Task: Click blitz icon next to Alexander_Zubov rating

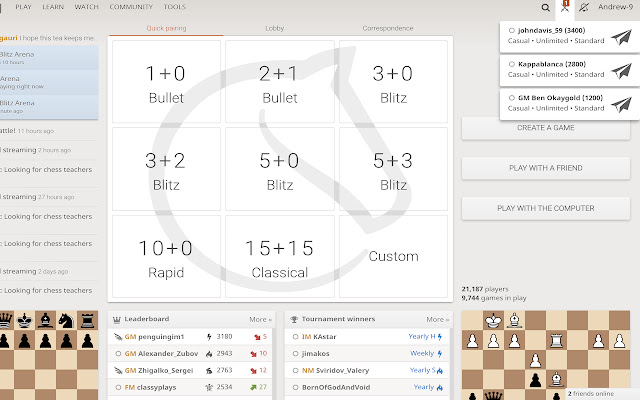Action: click(209, 354)
